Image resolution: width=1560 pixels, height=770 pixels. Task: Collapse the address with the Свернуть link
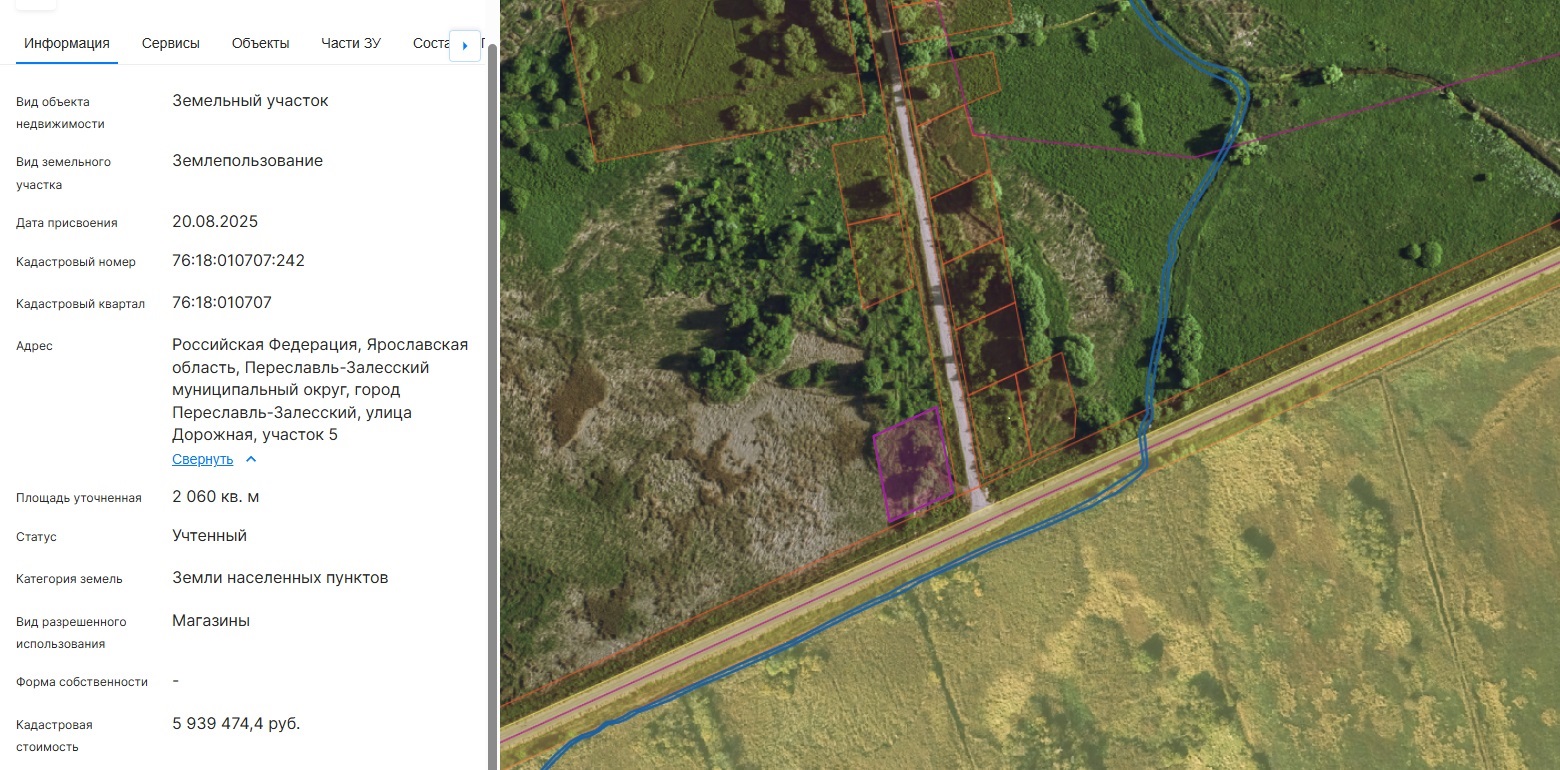pyautogui.click(x=202, y=460)
